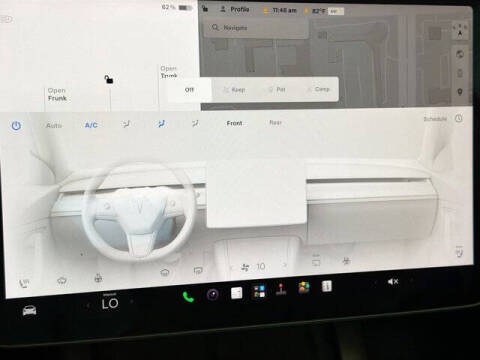Tap the map compass orientation button

(x=460, y=30)
